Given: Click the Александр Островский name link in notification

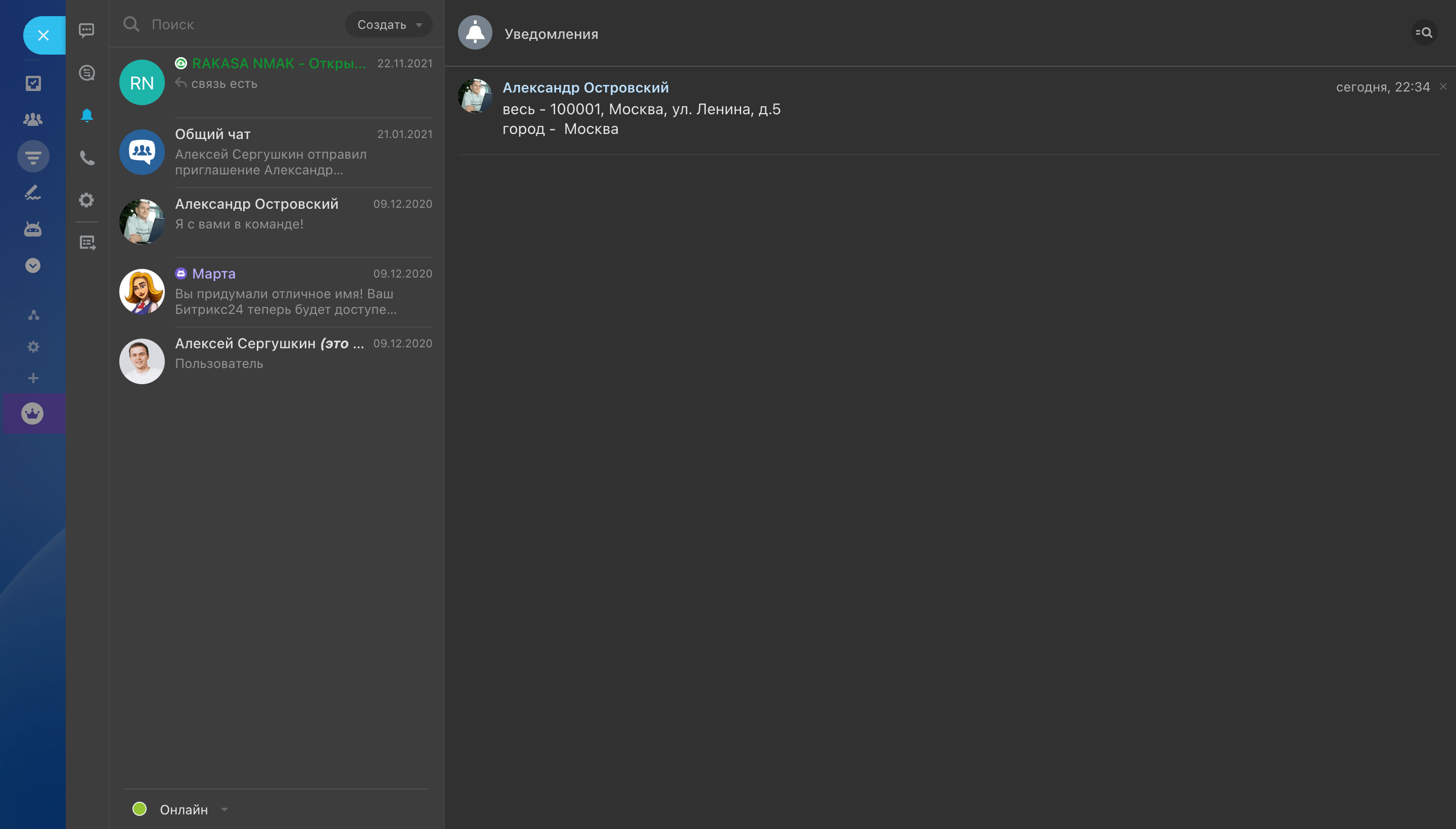Looking at the screenshot, I should coord(585,87).
